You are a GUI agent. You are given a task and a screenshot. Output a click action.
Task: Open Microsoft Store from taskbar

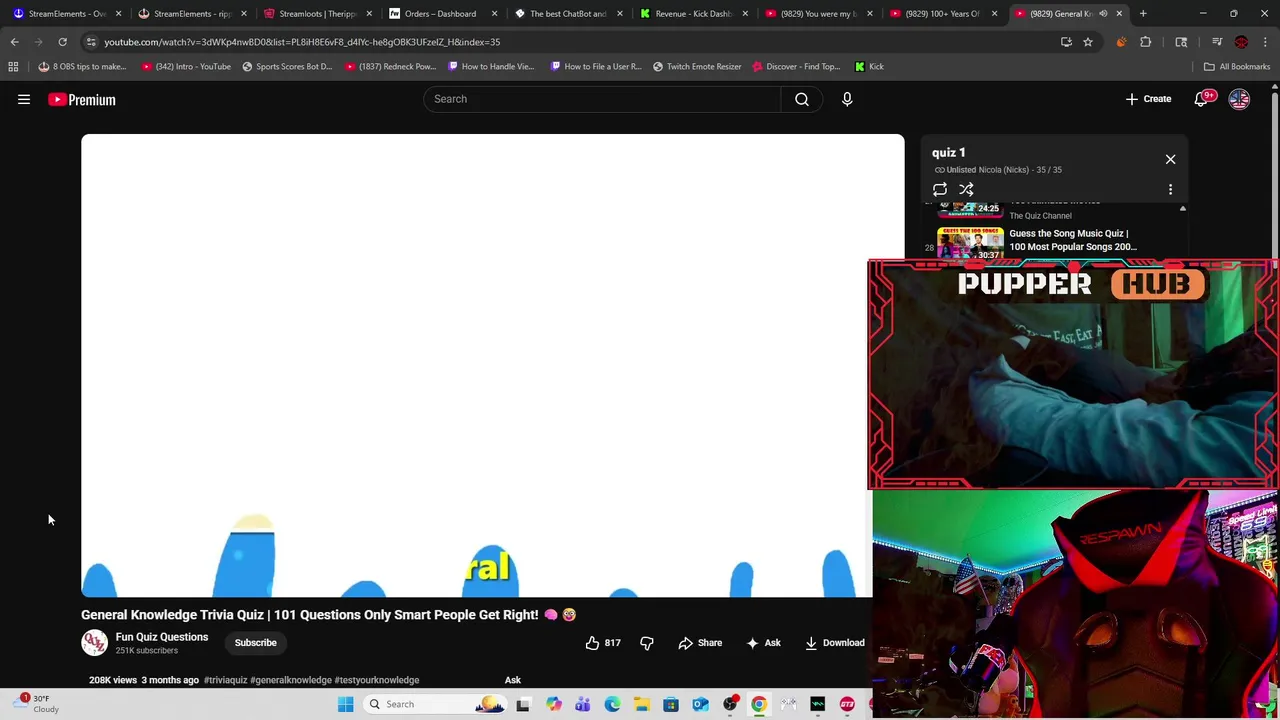click(670, 704)
